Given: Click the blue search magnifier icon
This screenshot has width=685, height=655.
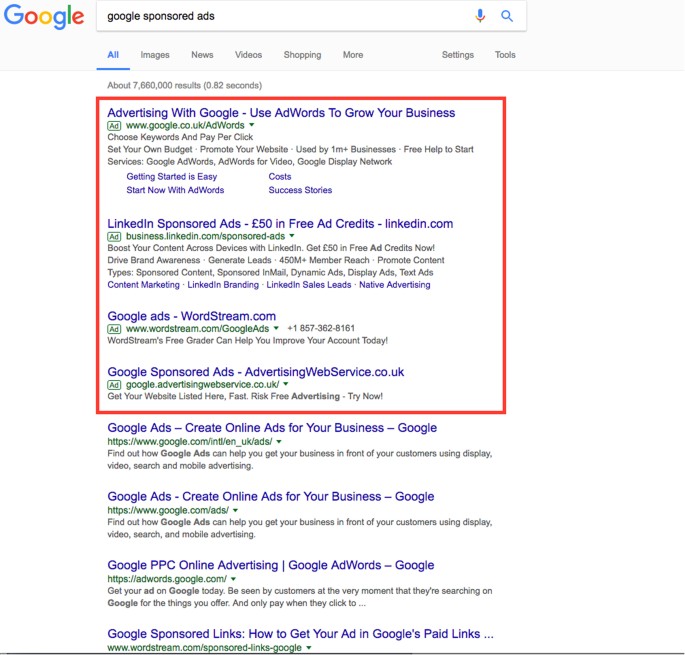Looking at the screenshot, I should 507,16.
